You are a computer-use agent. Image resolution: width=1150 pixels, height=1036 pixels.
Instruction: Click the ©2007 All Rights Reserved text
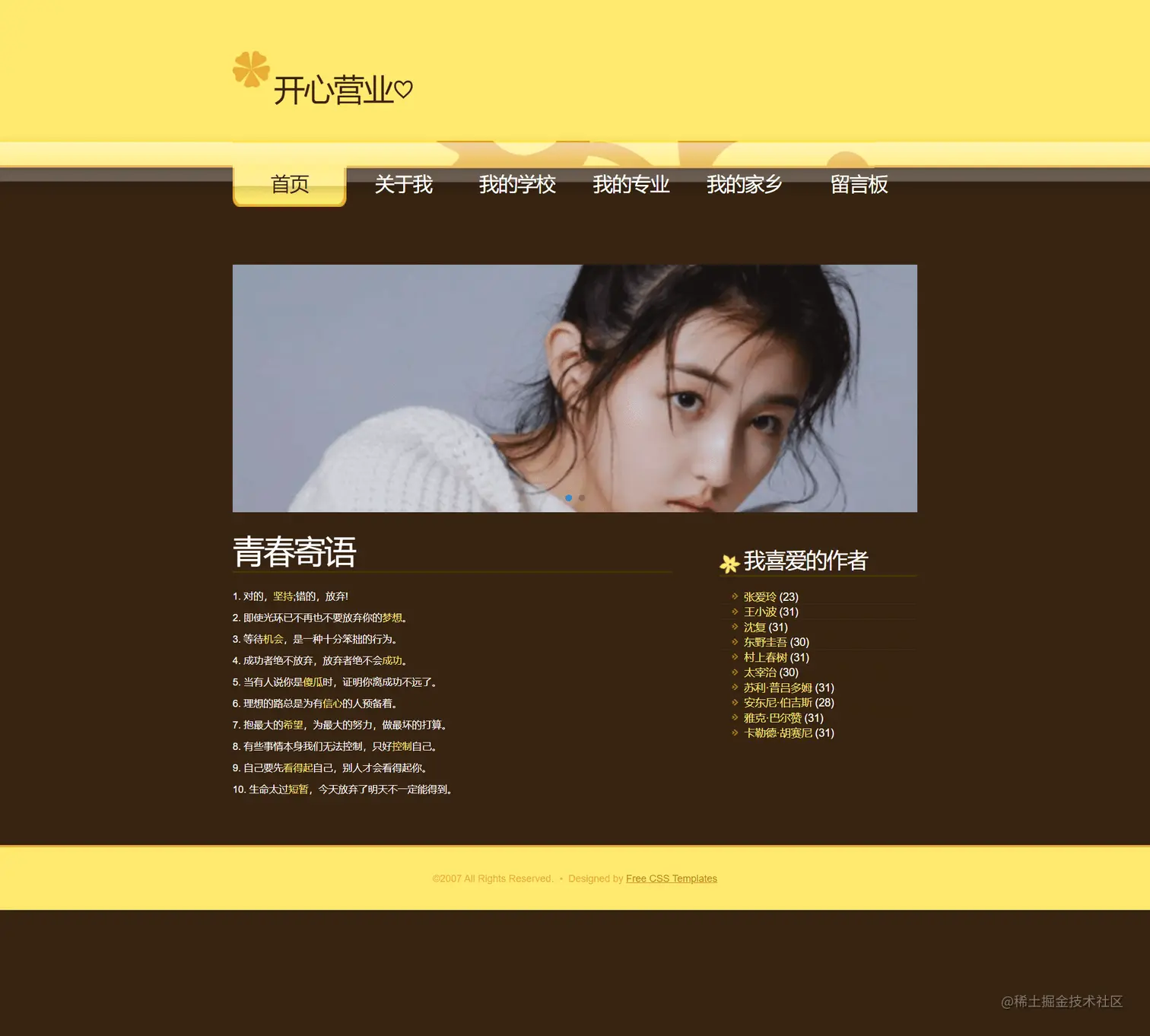(493, 879)
